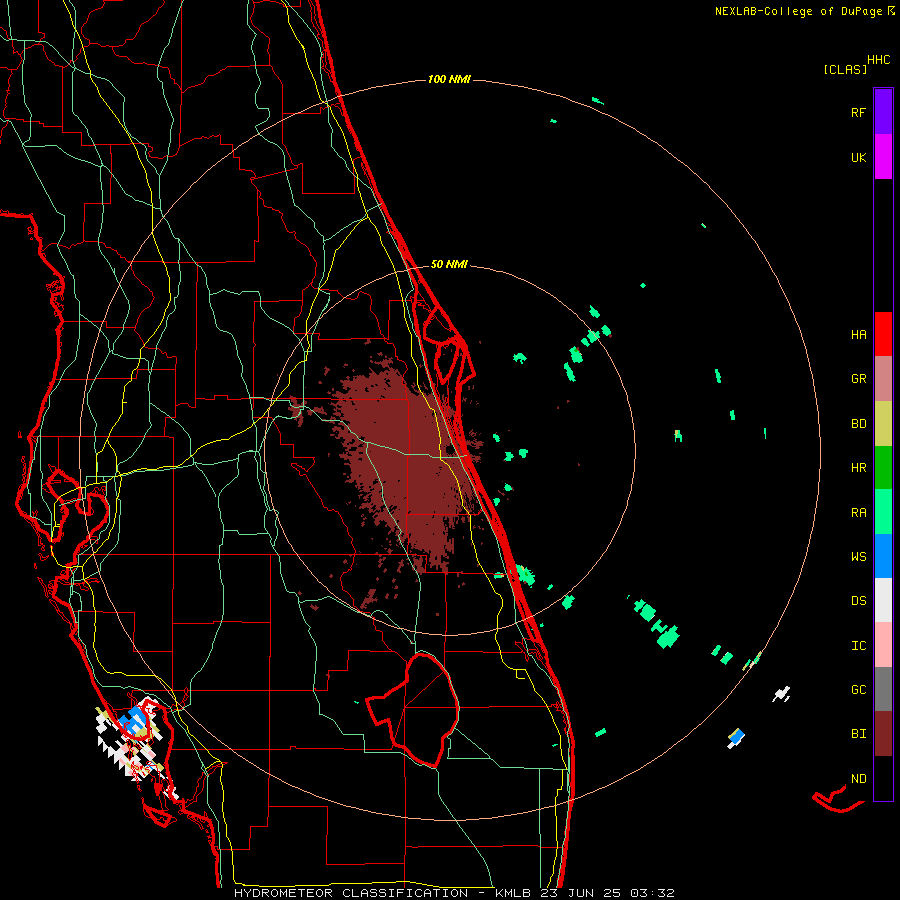Click the UK magenta legend swatch

point(883,157)
